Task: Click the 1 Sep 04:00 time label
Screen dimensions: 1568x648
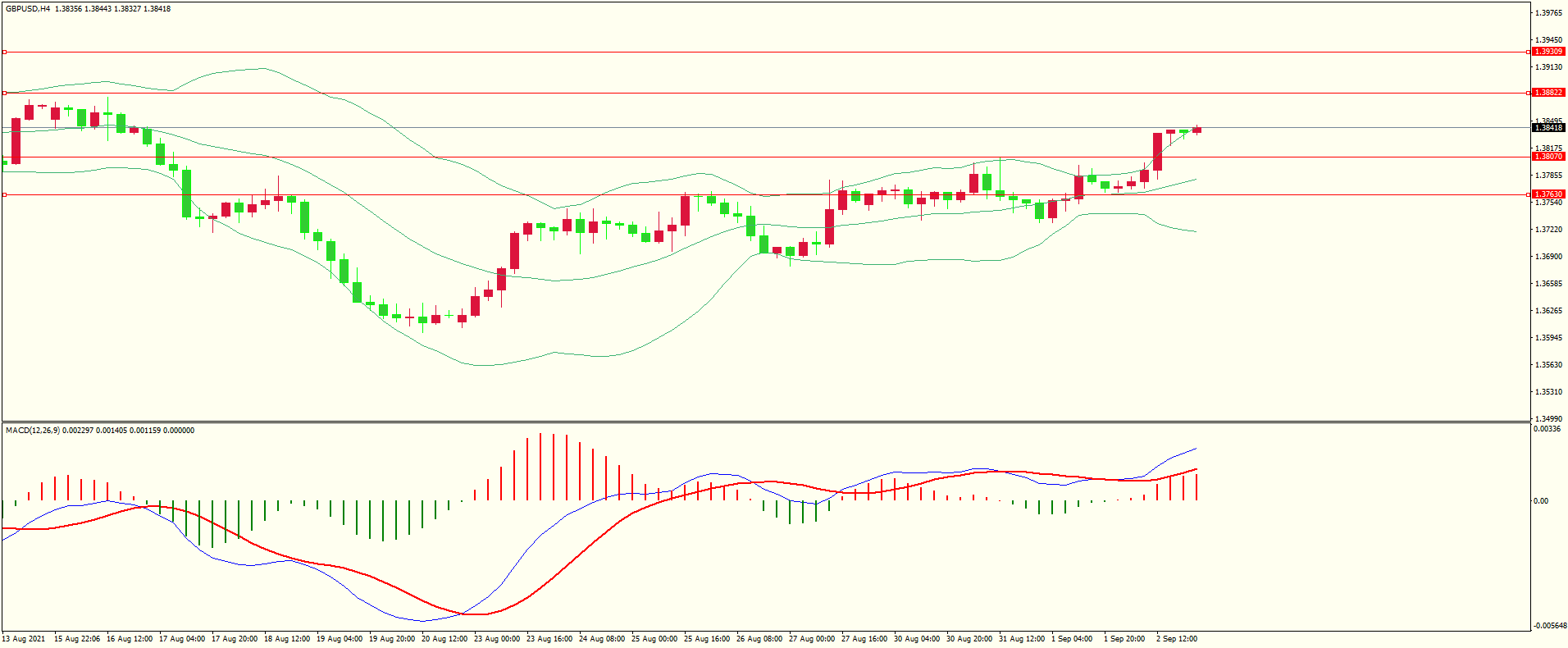Action: coord(1072,639)
